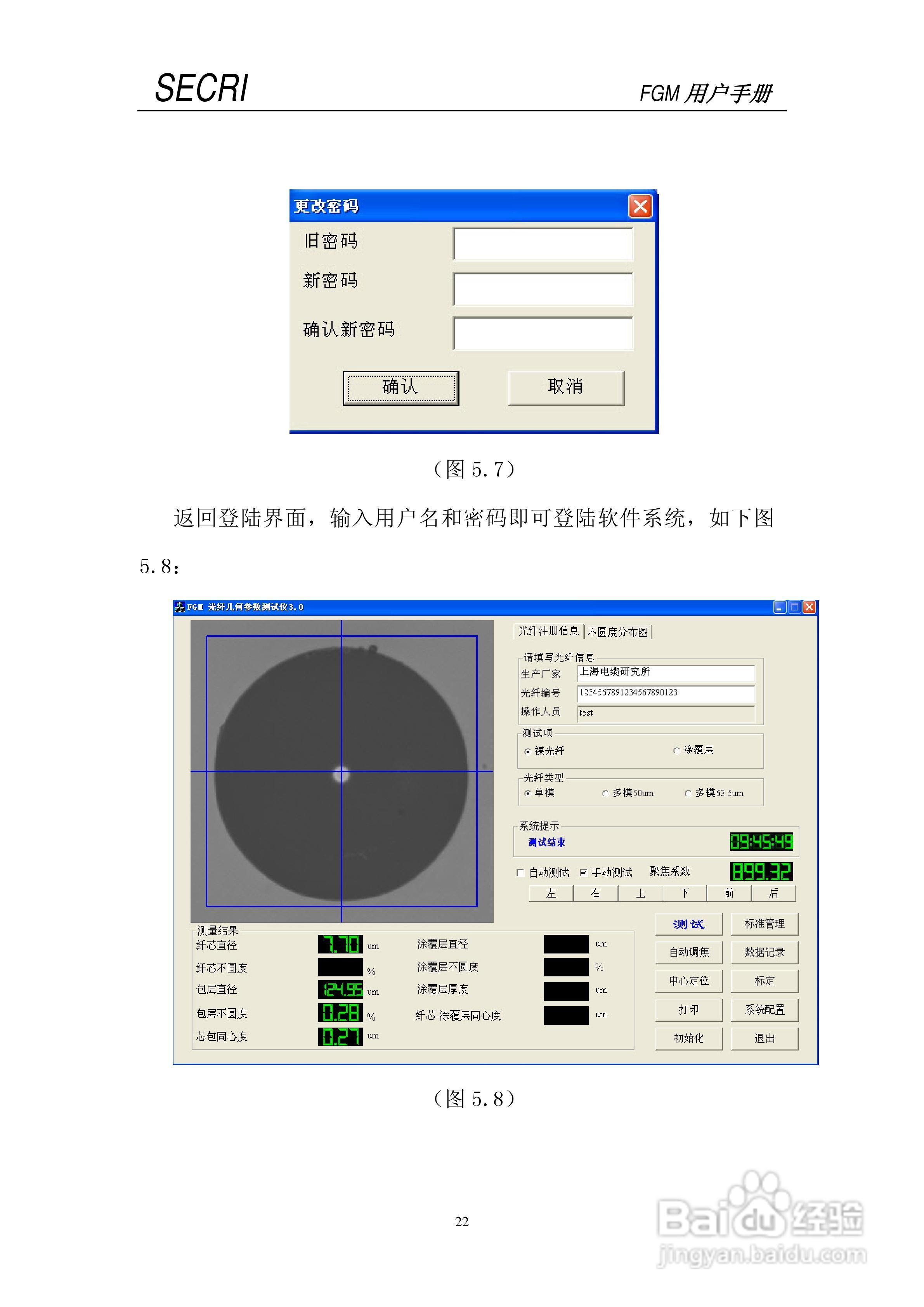The width and height of the screenshot is (924, 1307).
Task: Choose 多模62.5um fiber type
Action: point(688,793)
